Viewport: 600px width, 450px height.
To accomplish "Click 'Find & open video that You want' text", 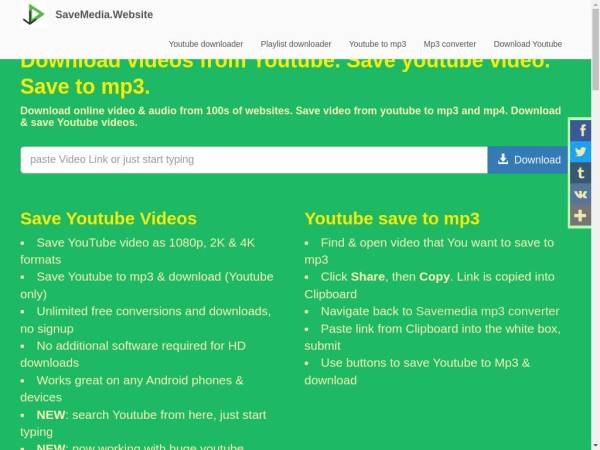I will pos(429,251).
